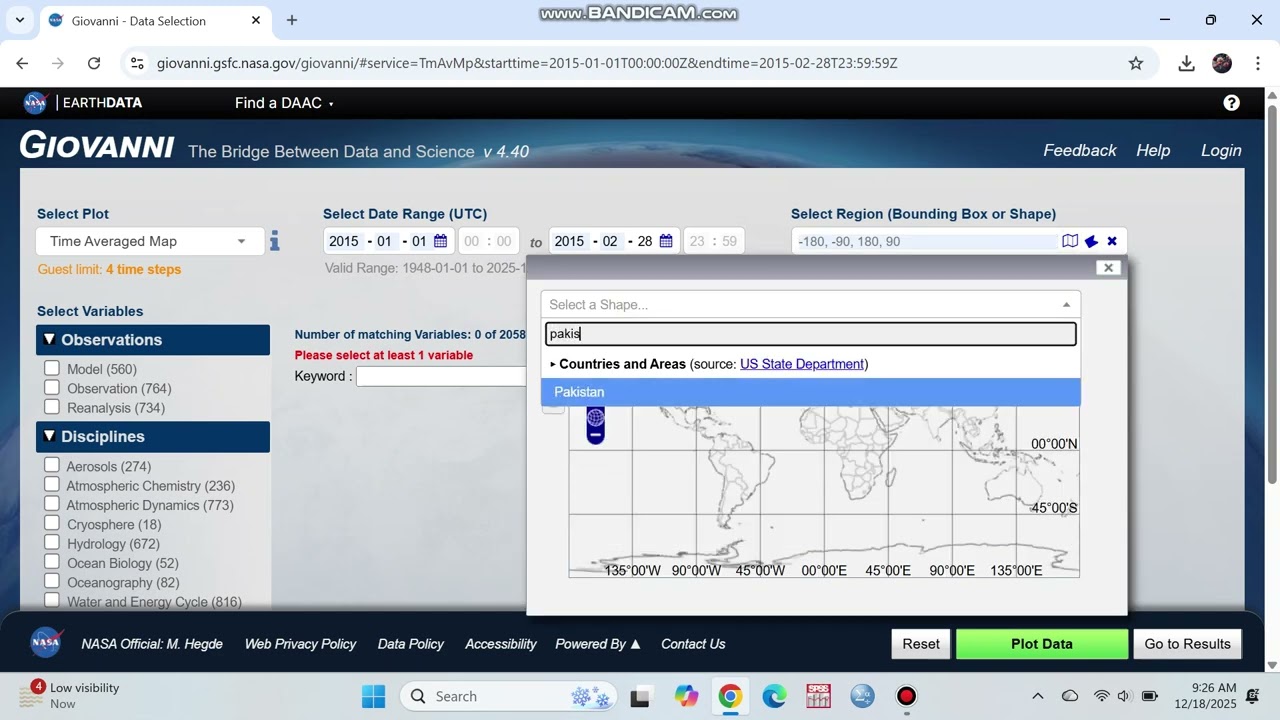Open the start date calendar picker

(x=440, y=241)
